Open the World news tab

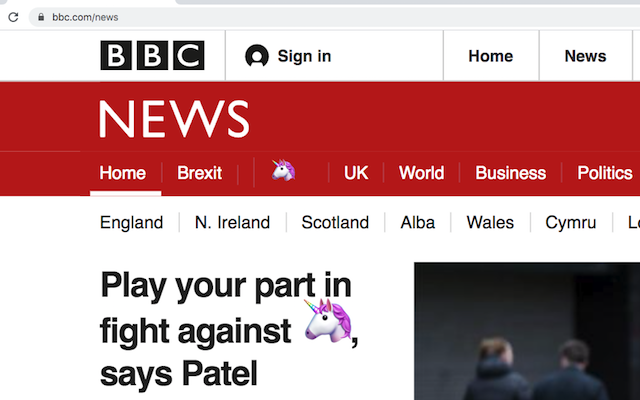(421, 173)
